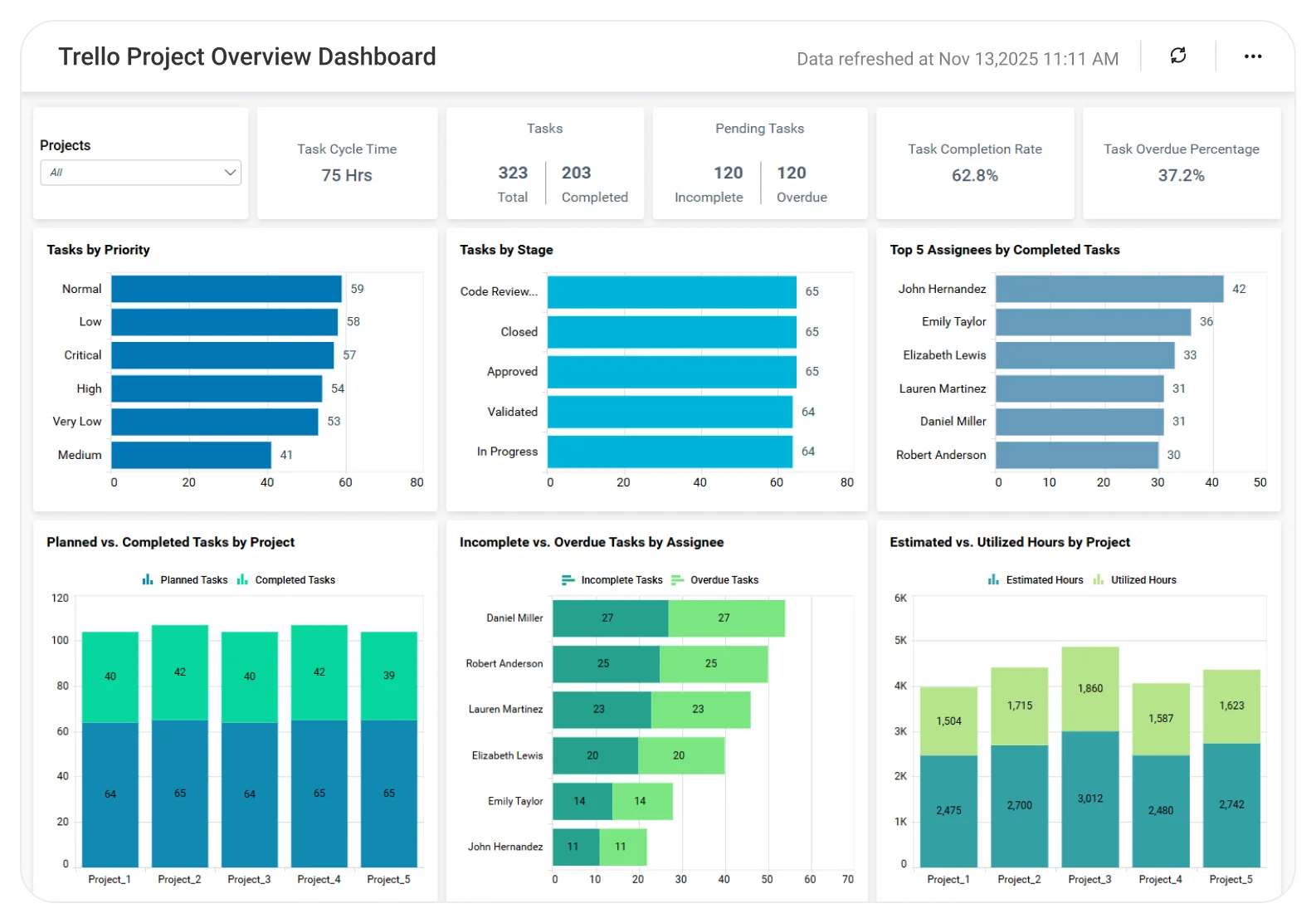Click Elizabeth Lewis's incomplete tasks segment
1316x923 pixels.
pyautogui.click(x=595, y=756)
